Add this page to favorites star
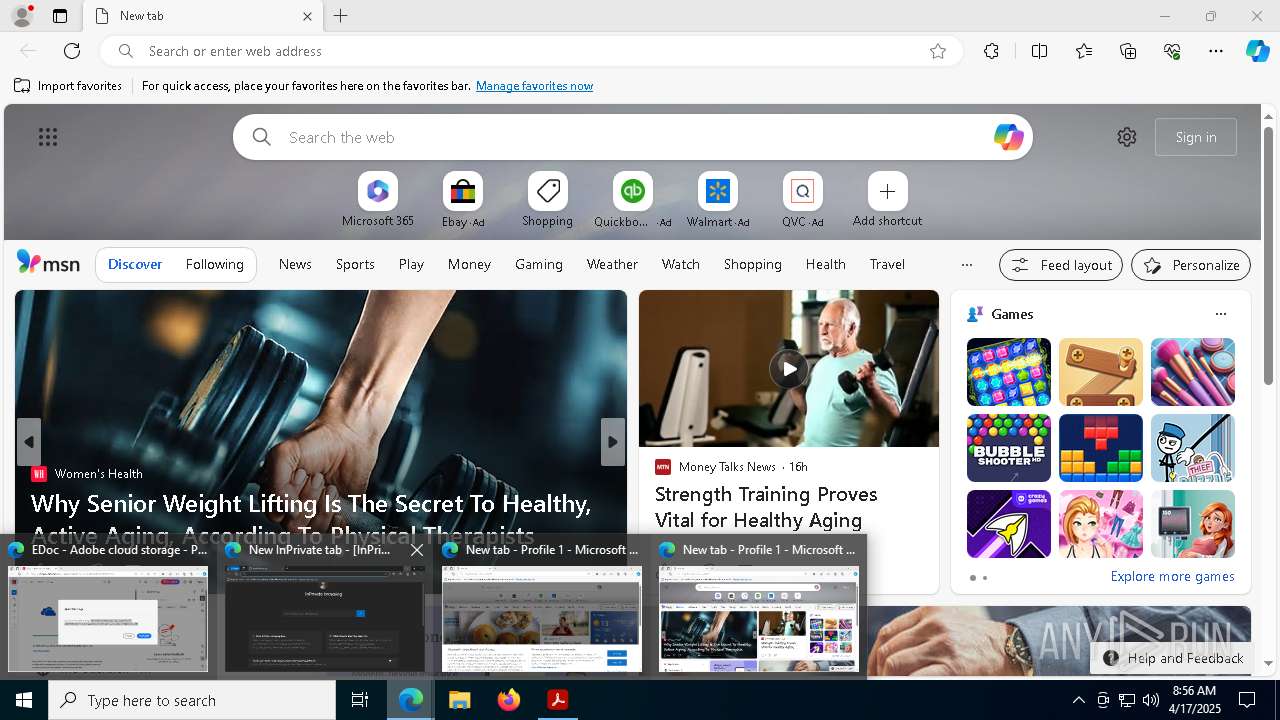Viewport: 1280px width, 720px height. (x=938, y=51)
